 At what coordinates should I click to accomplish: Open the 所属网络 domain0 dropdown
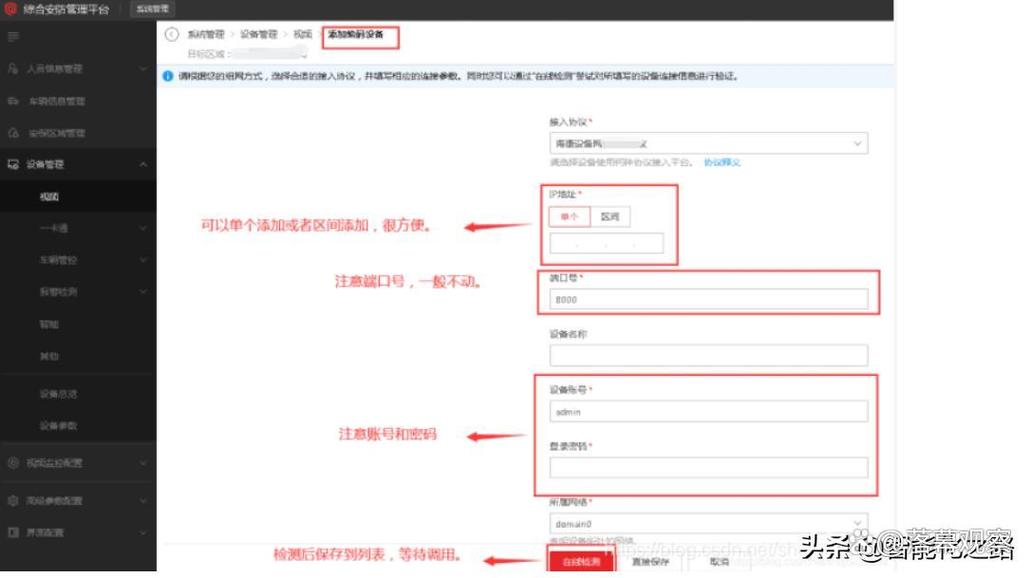(x=708, y=523)
